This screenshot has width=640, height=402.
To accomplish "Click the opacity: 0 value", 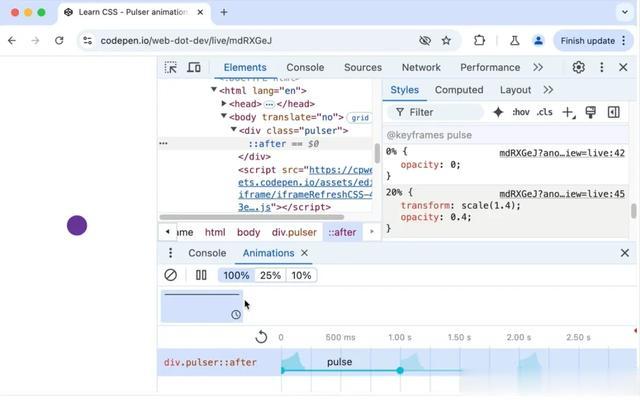I will 454,164.
